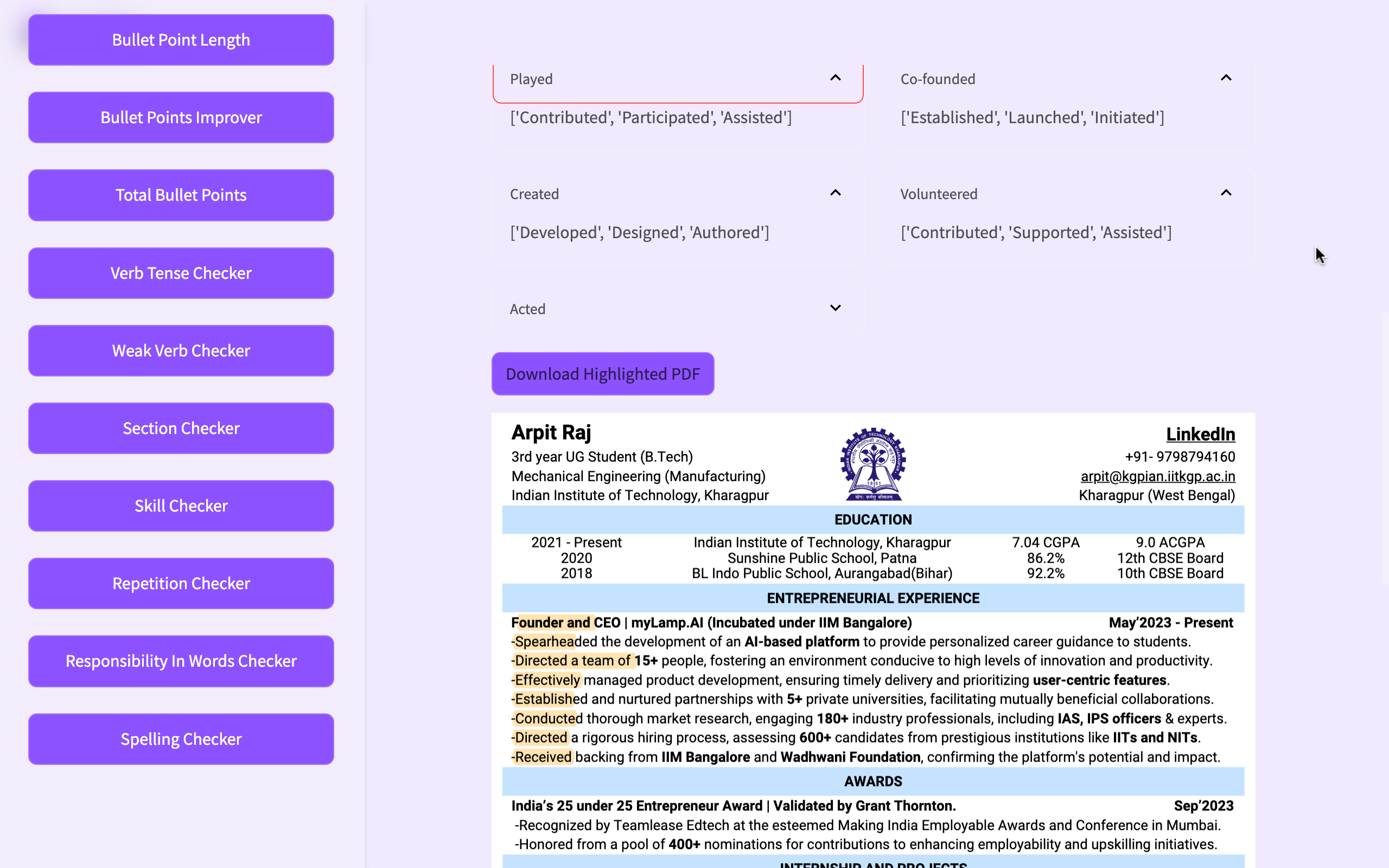Collapse the Played expander chevron
This screenshot has height=868, width=1389.
click(x=835, y=78)
